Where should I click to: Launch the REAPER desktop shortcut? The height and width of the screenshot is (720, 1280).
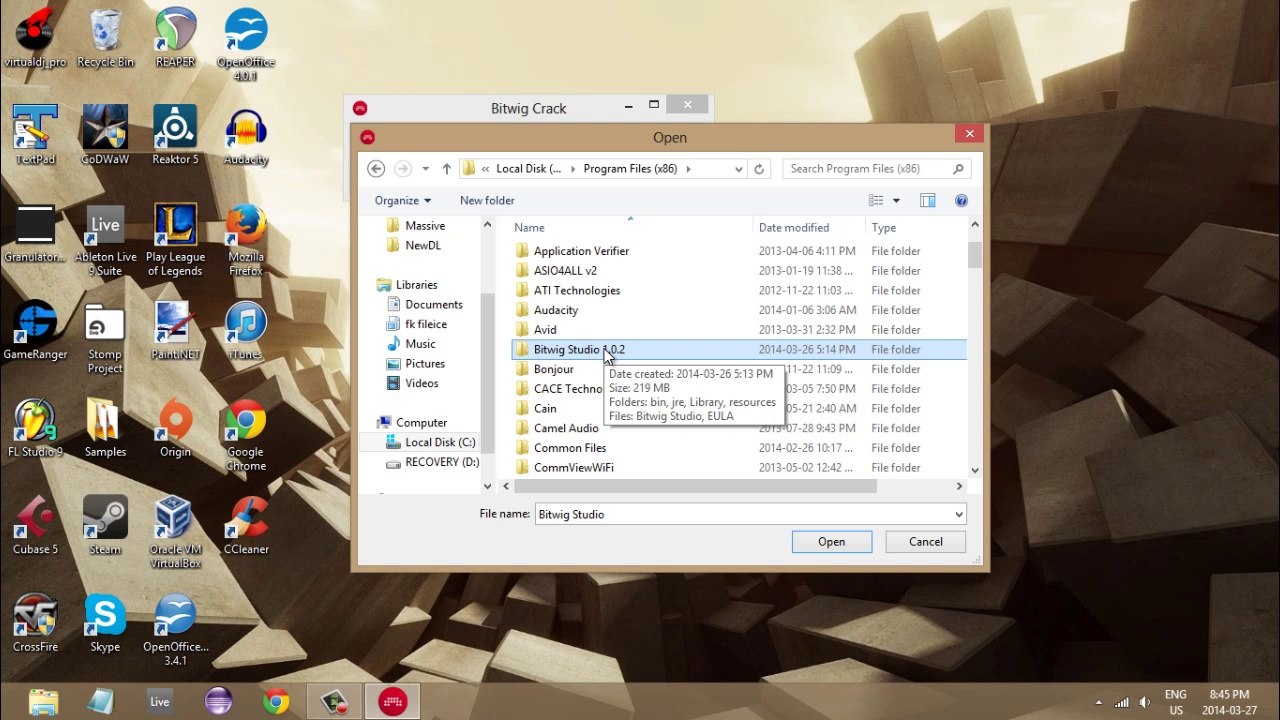175,40
